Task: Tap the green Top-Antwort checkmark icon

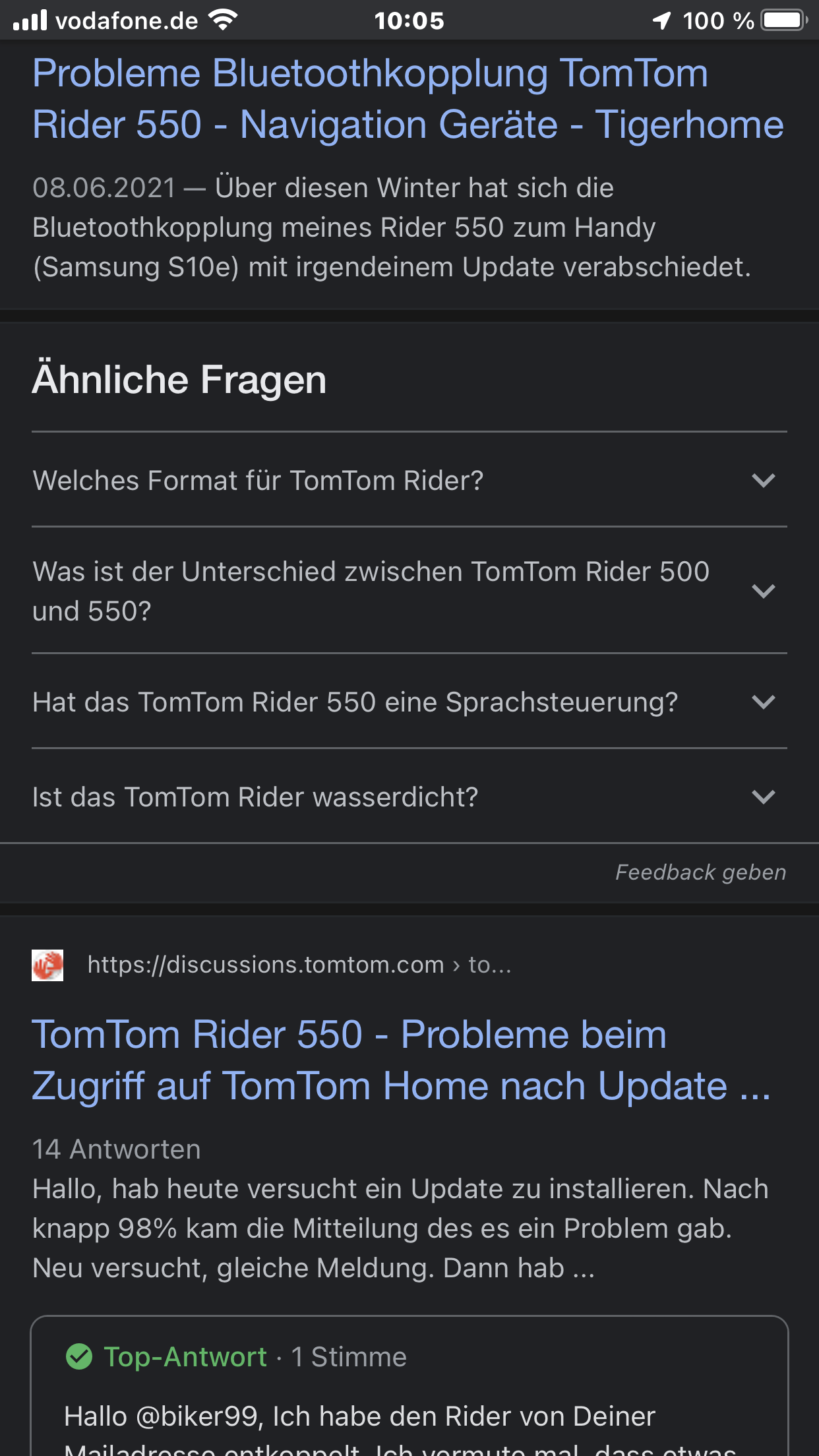Action: (79, 1356)
